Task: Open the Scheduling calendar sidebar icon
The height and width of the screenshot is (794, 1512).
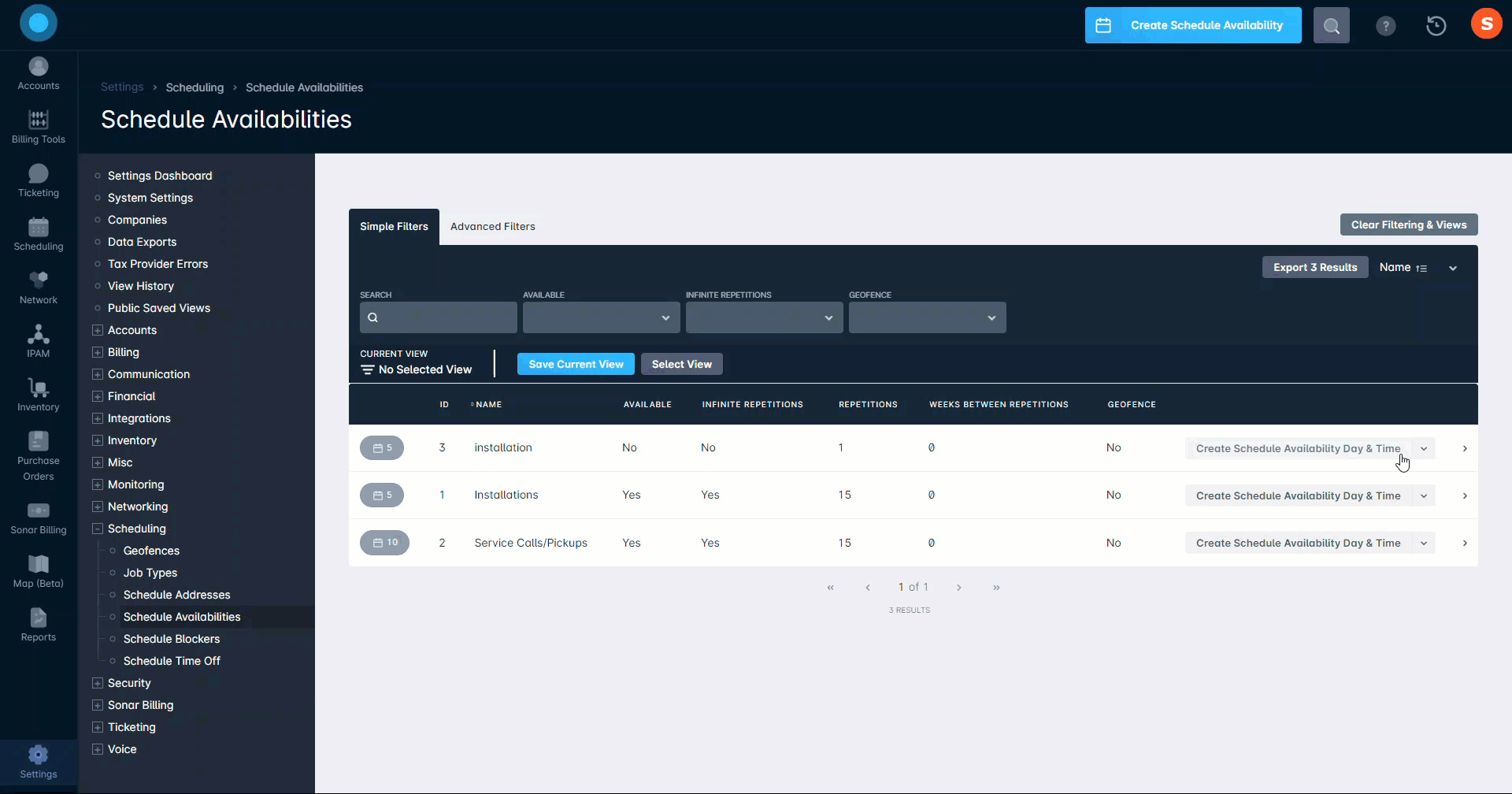Action: pos(39,235)
